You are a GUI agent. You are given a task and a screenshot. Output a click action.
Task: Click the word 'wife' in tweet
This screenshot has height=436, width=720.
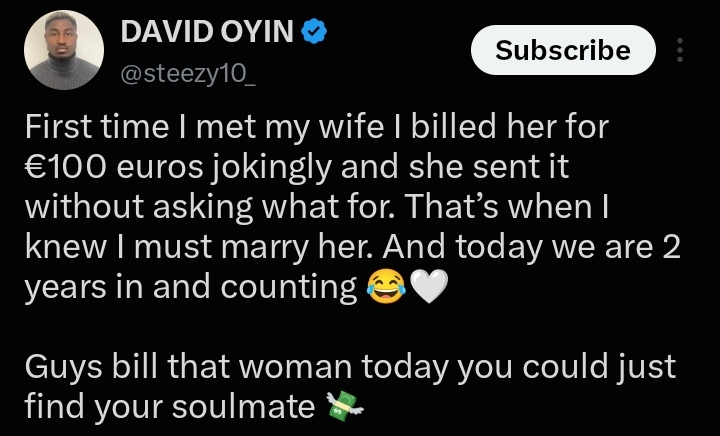tap(351, 126)
